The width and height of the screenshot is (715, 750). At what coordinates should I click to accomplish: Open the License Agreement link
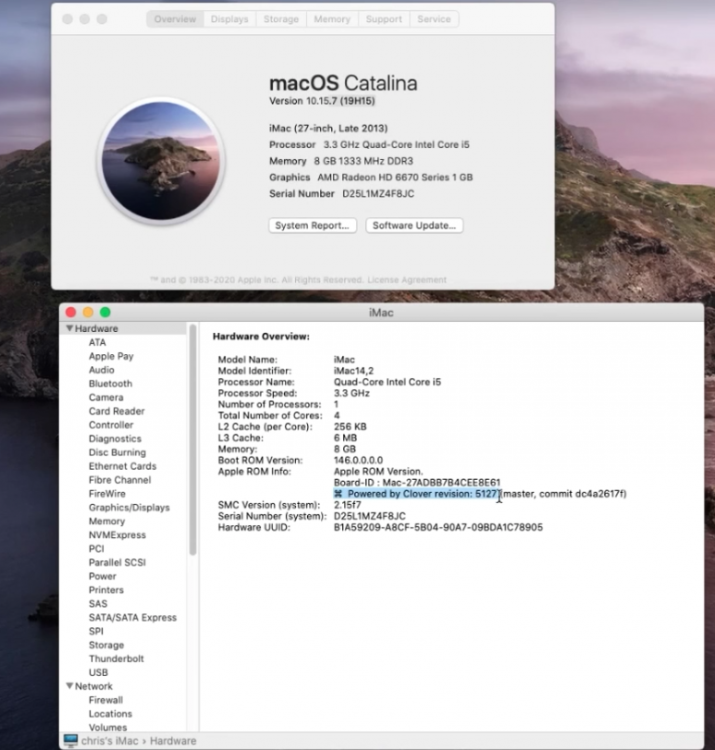(x=407, y=280)
